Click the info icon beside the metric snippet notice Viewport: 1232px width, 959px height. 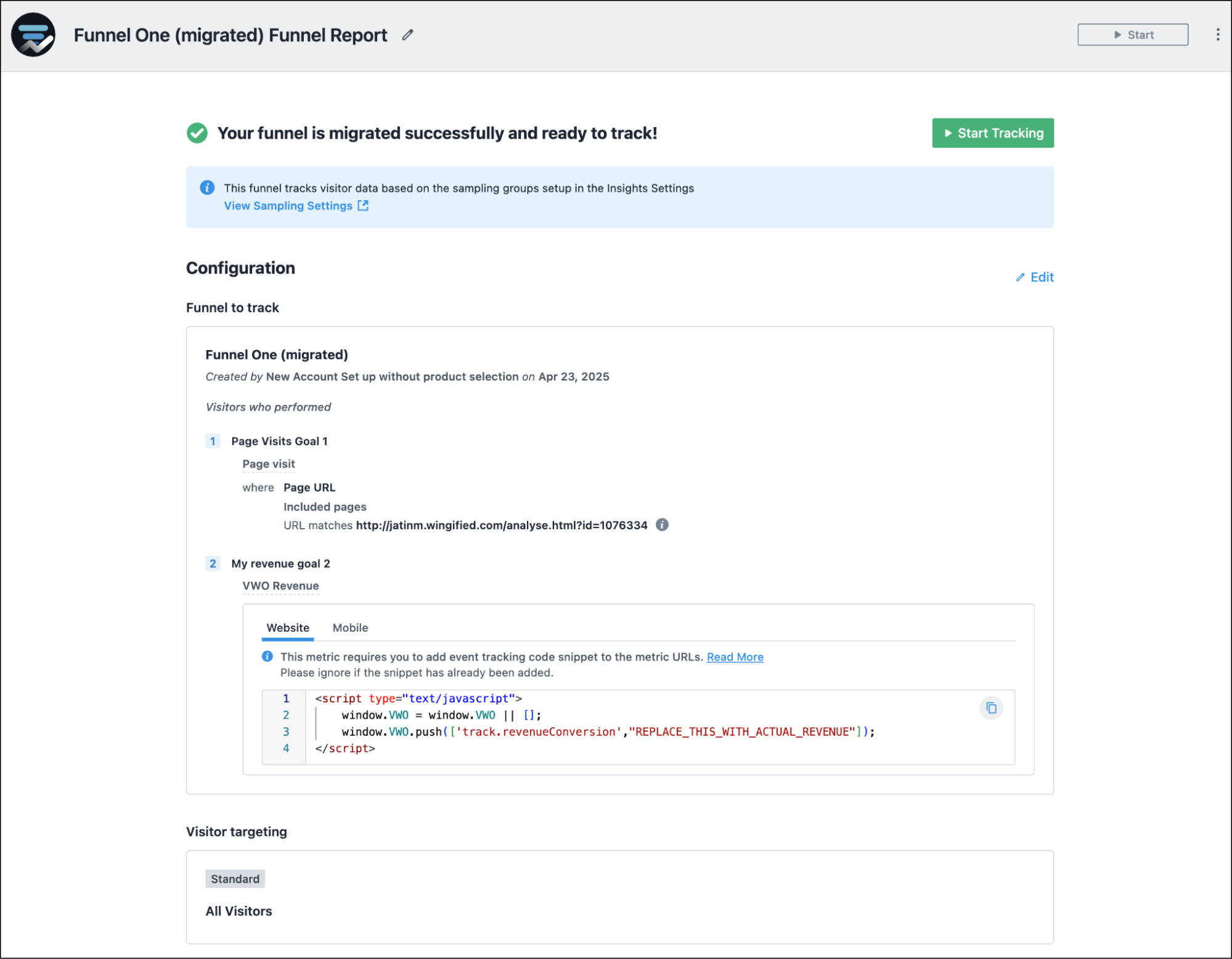pos(267,656)
